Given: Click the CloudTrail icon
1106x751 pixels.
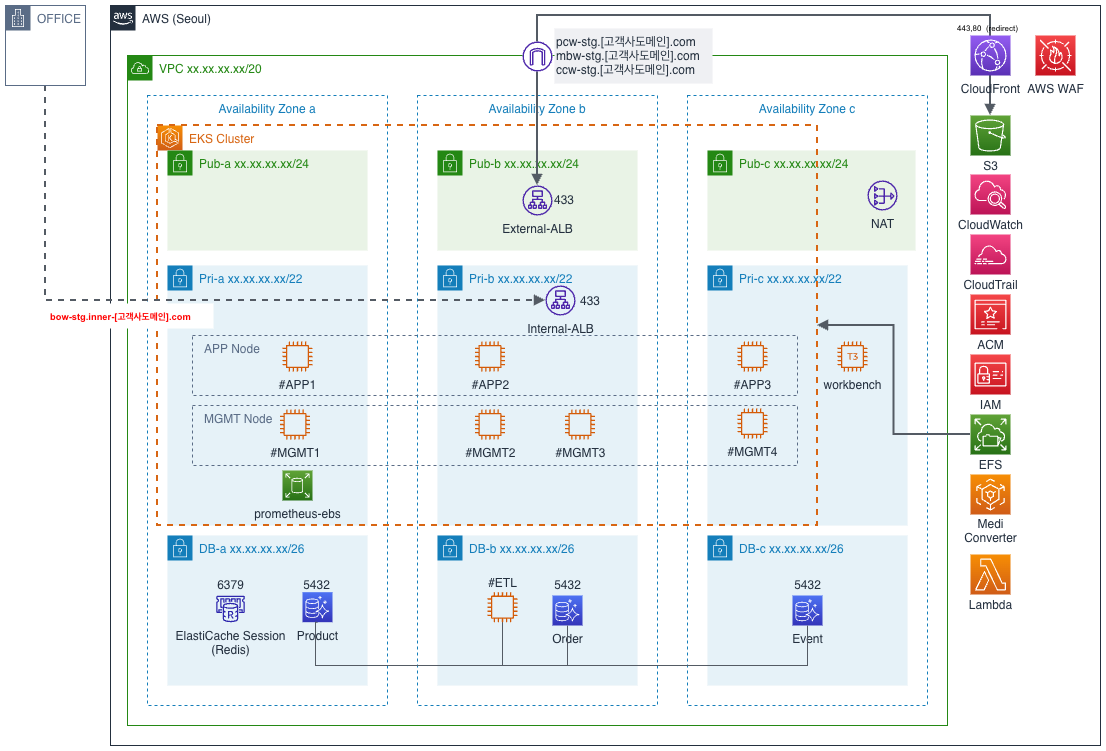Looking at the screenshot, I should coord(991,255).
